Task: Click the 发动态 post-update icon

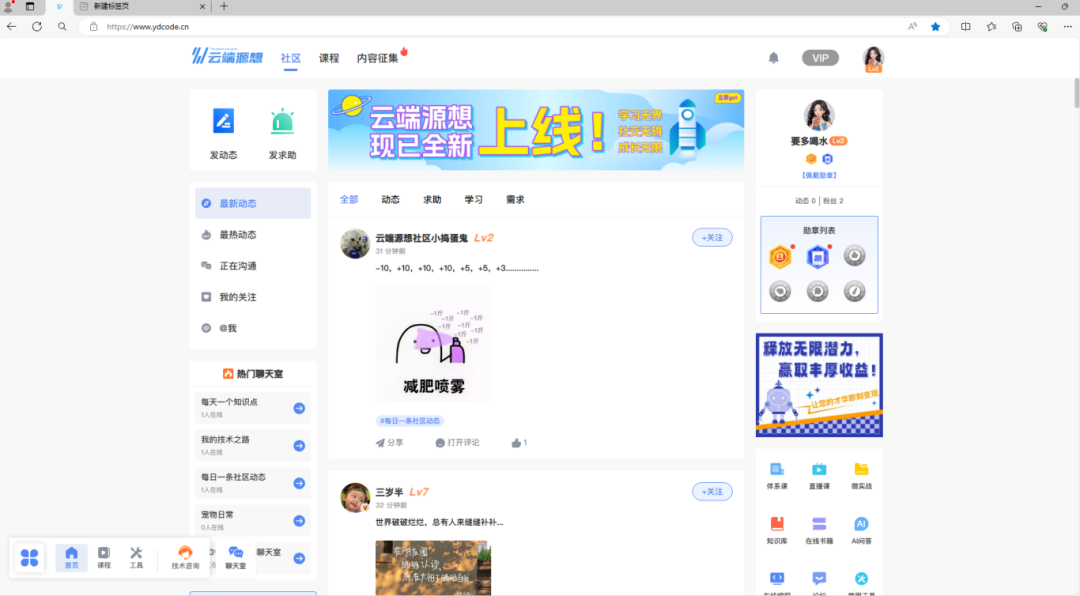Action: pos(223,121)
